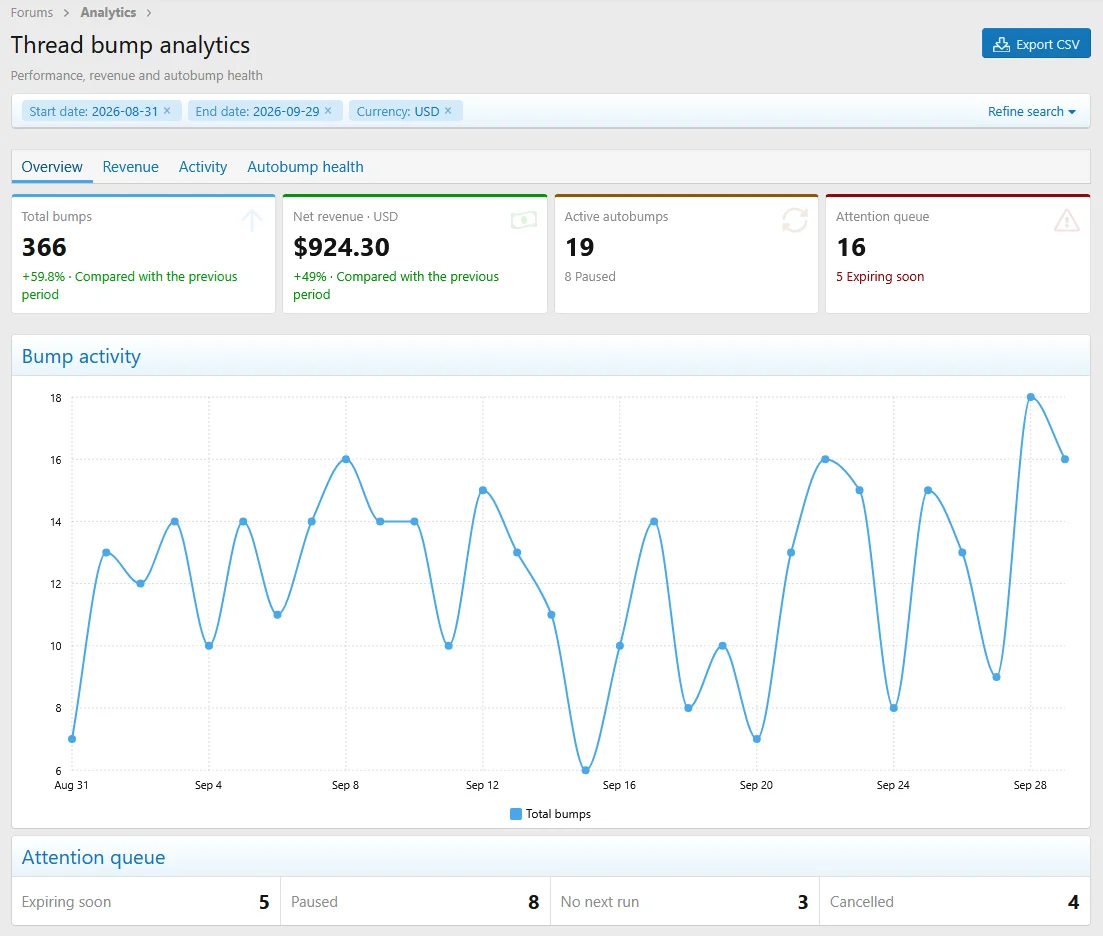Click the 5 Expiring soon red text
The width and height of the screenshot is (1103, 936).
click(x=880, y=276)
